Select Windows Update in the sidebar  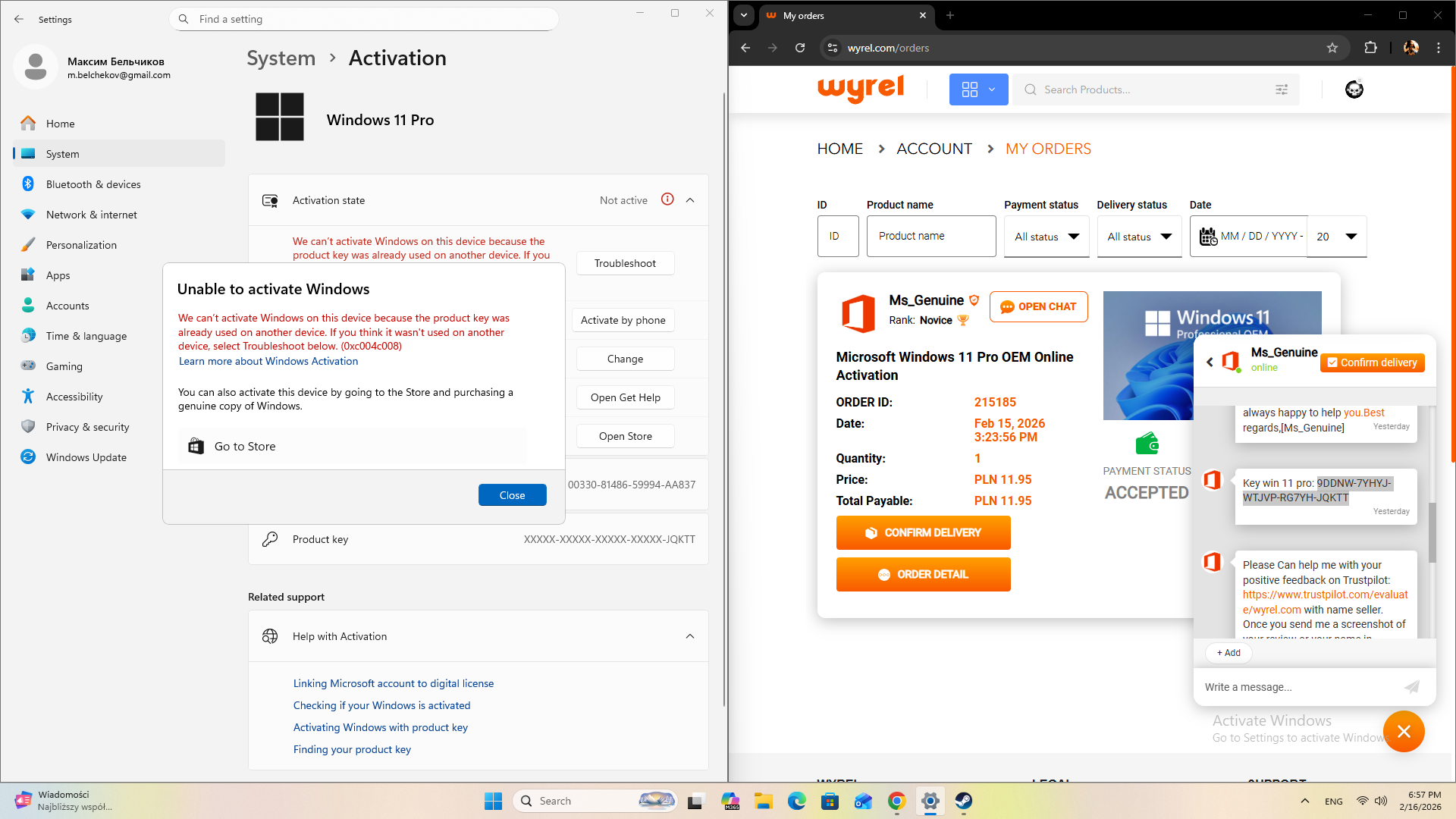[x=86, y=457]
